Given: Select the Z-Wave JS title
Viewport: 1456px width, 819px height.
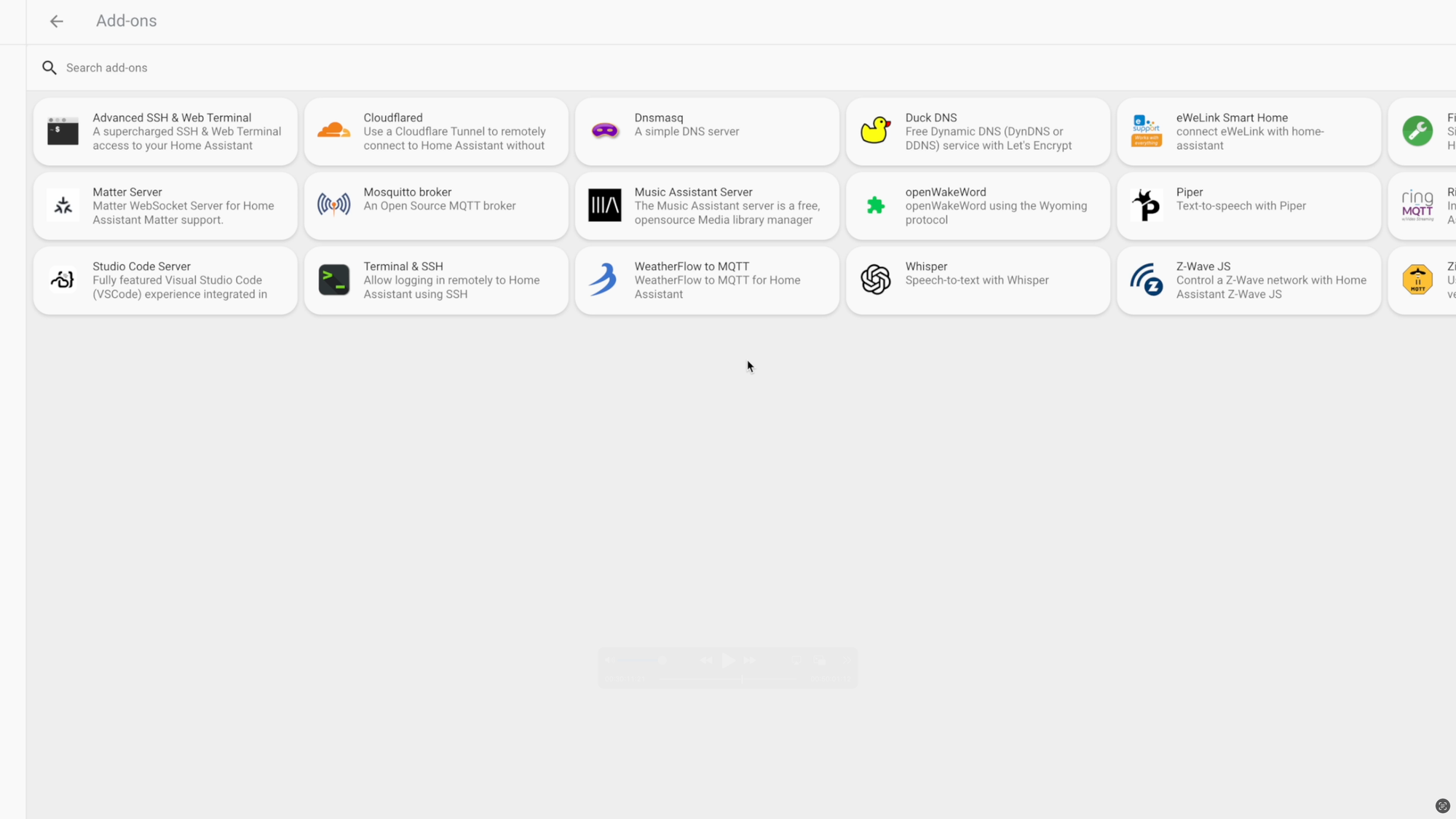Looking at the screenshot, I should point(1203,266).
